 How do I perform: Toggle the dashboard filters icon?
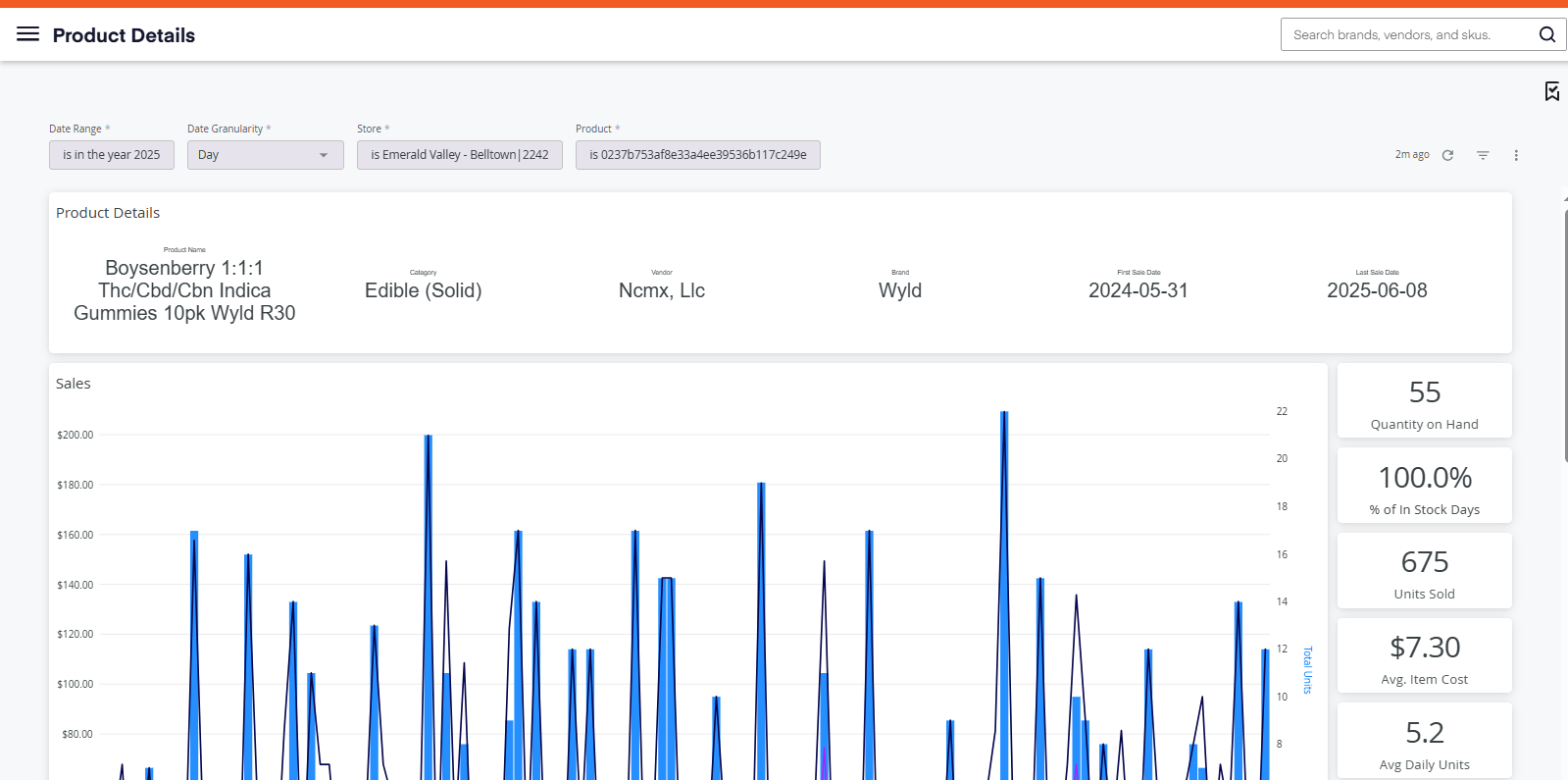(1483, 155)
